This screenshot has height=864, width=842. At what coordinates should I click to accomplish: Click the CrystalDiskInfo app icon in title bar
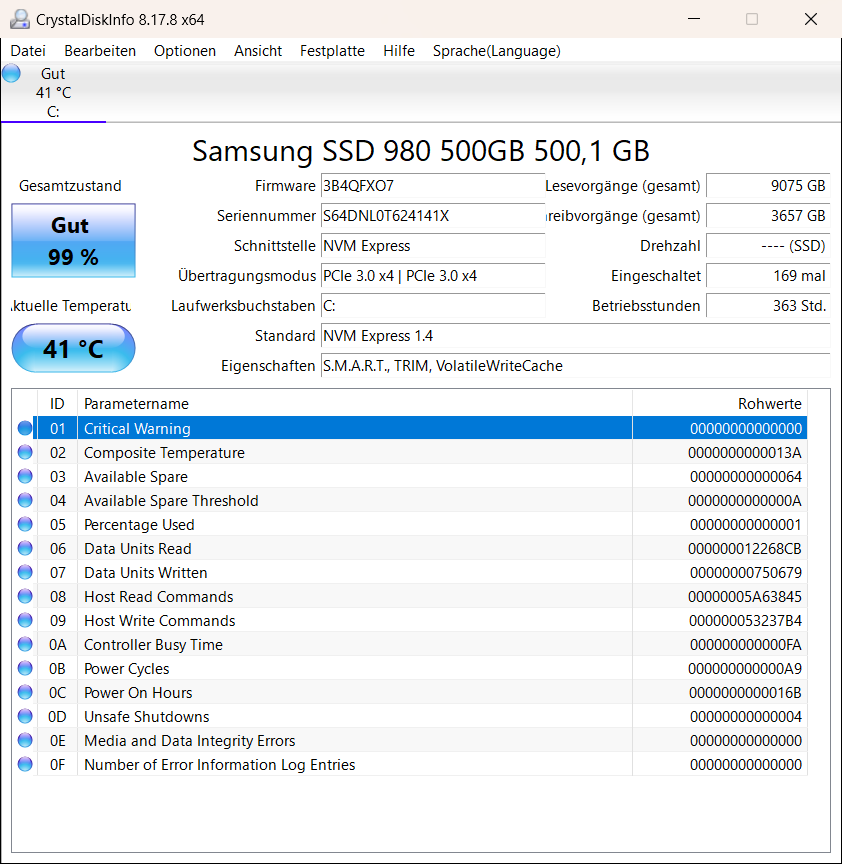coord(20,19)
